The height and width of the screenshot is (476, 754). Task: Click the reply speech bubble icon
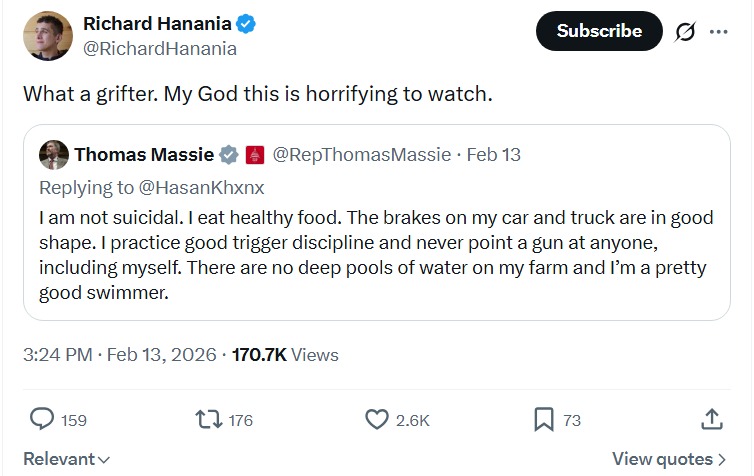[x=42, y=420]
